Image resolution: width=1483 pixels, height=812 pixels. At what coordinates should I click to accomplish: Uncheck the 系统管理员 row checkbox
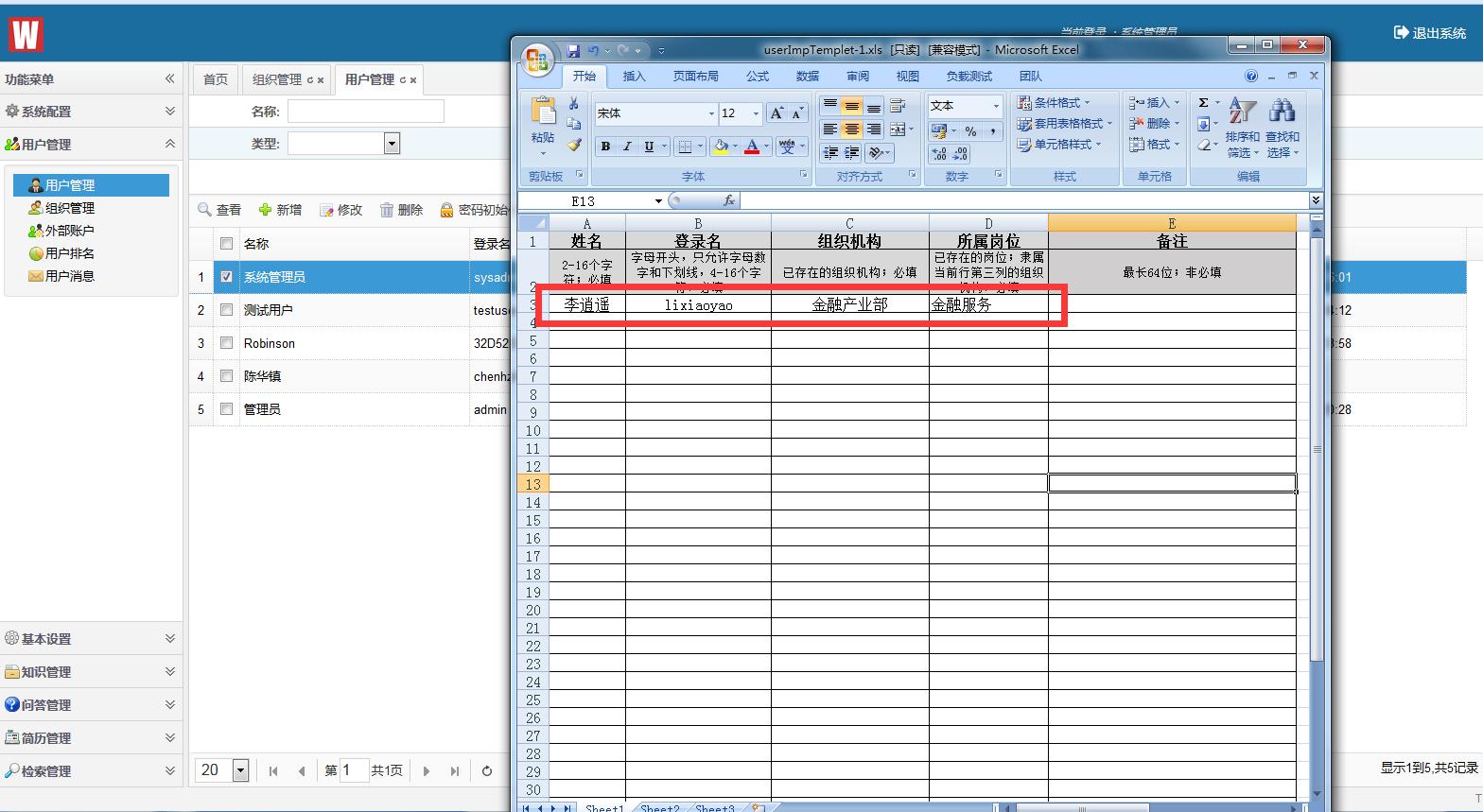[226, 277]
